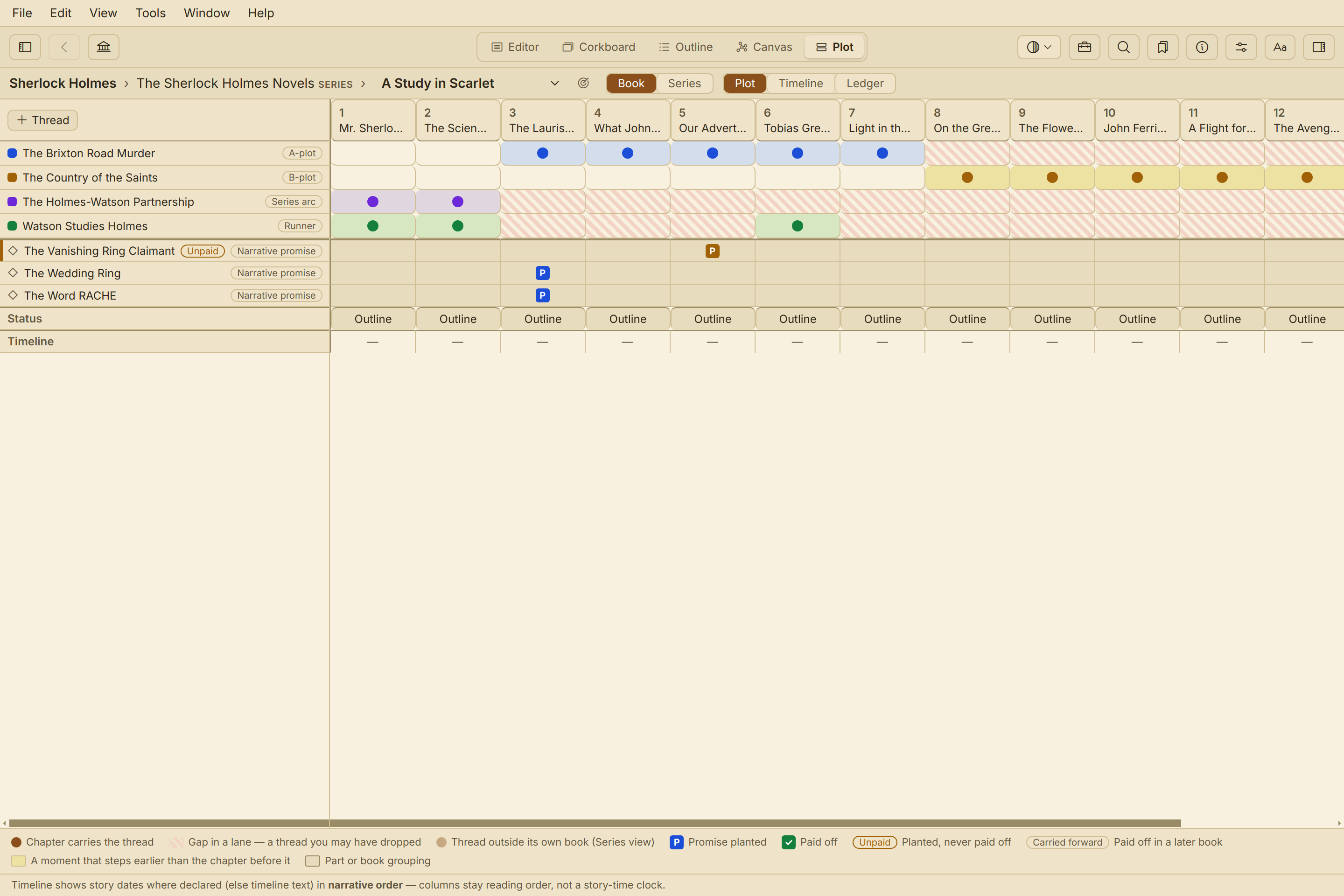Click the chapter 1 Outline status cell
The height and width of the screenshot is (896, 1344).
point(372,319)
